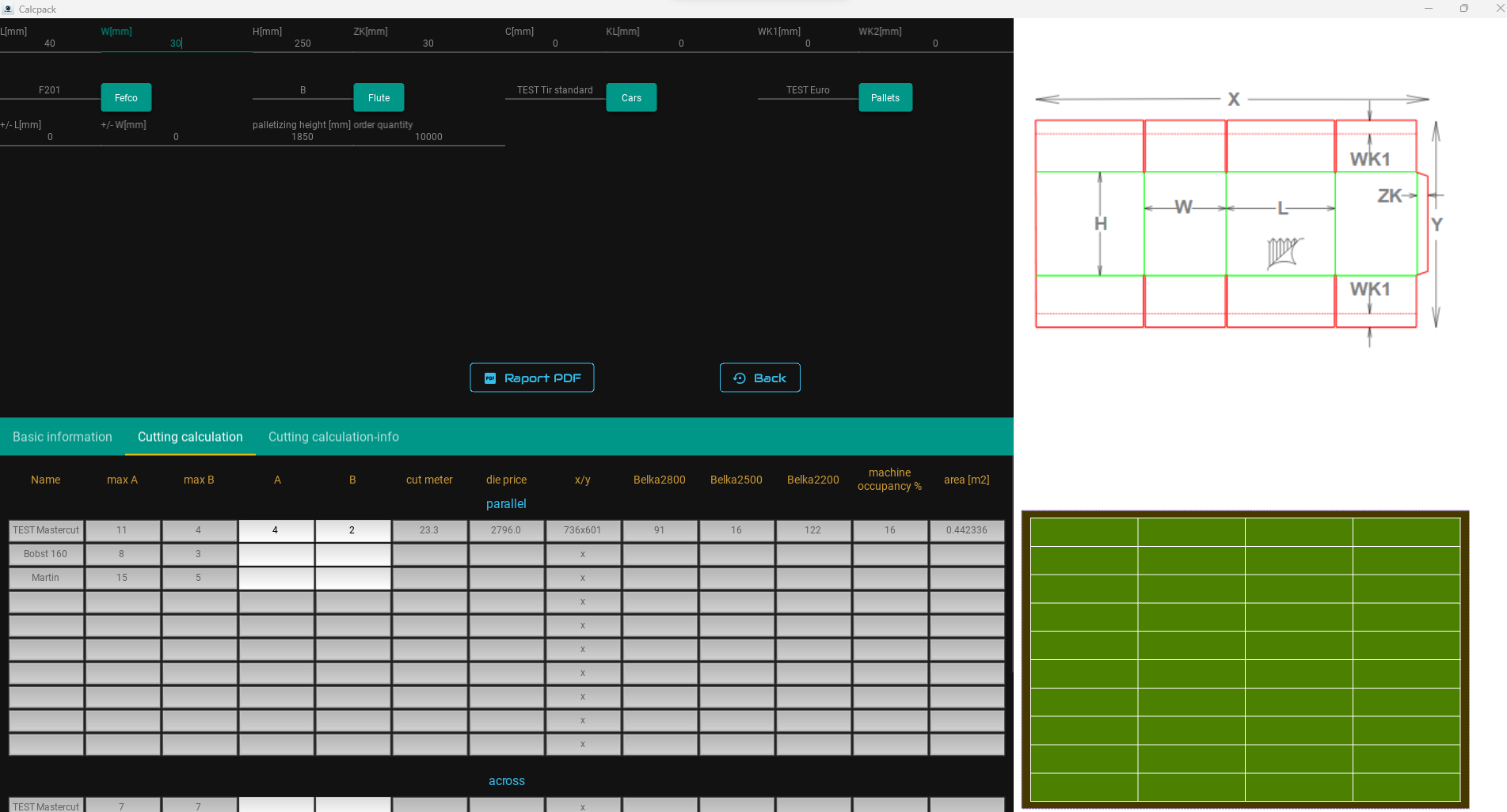
Task: Open the Pallets selection
Action: [x=885, y=97]
